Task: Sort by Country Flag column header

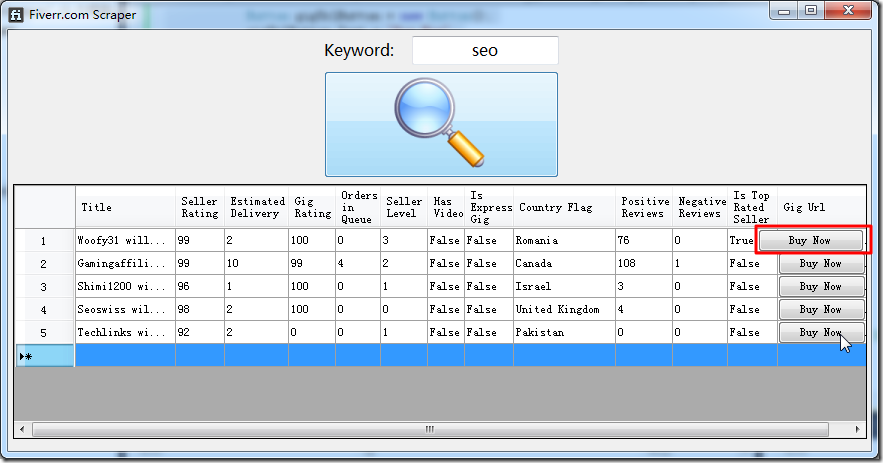Action: [564, 207]
